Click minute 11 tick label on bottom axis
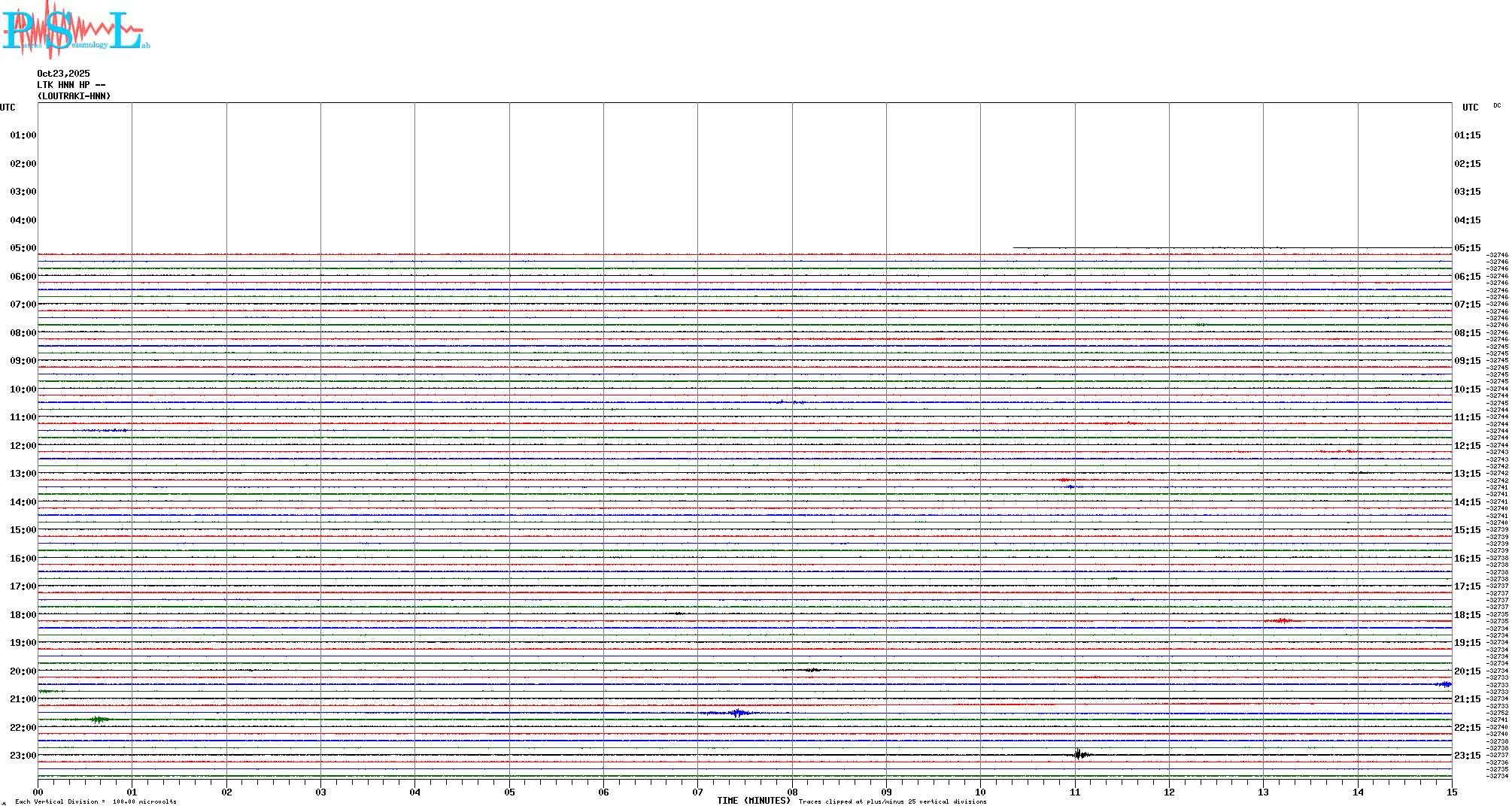 [x=1075, y=792]
